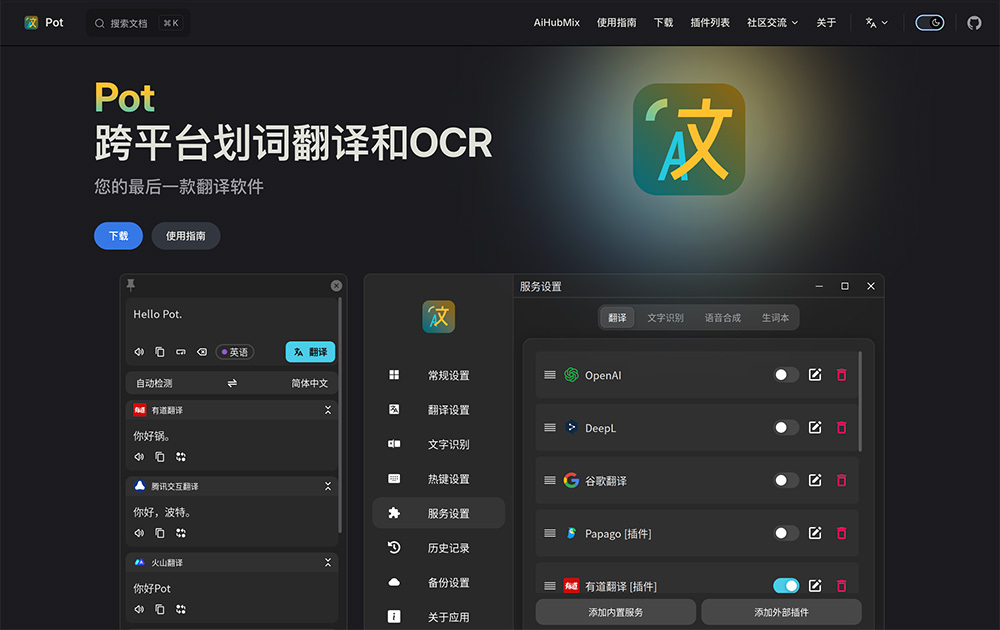Viewport: 1000px width, 630px height.
Task: Edit the 谷歌翻译 service
Action: [x=815, y=481]
